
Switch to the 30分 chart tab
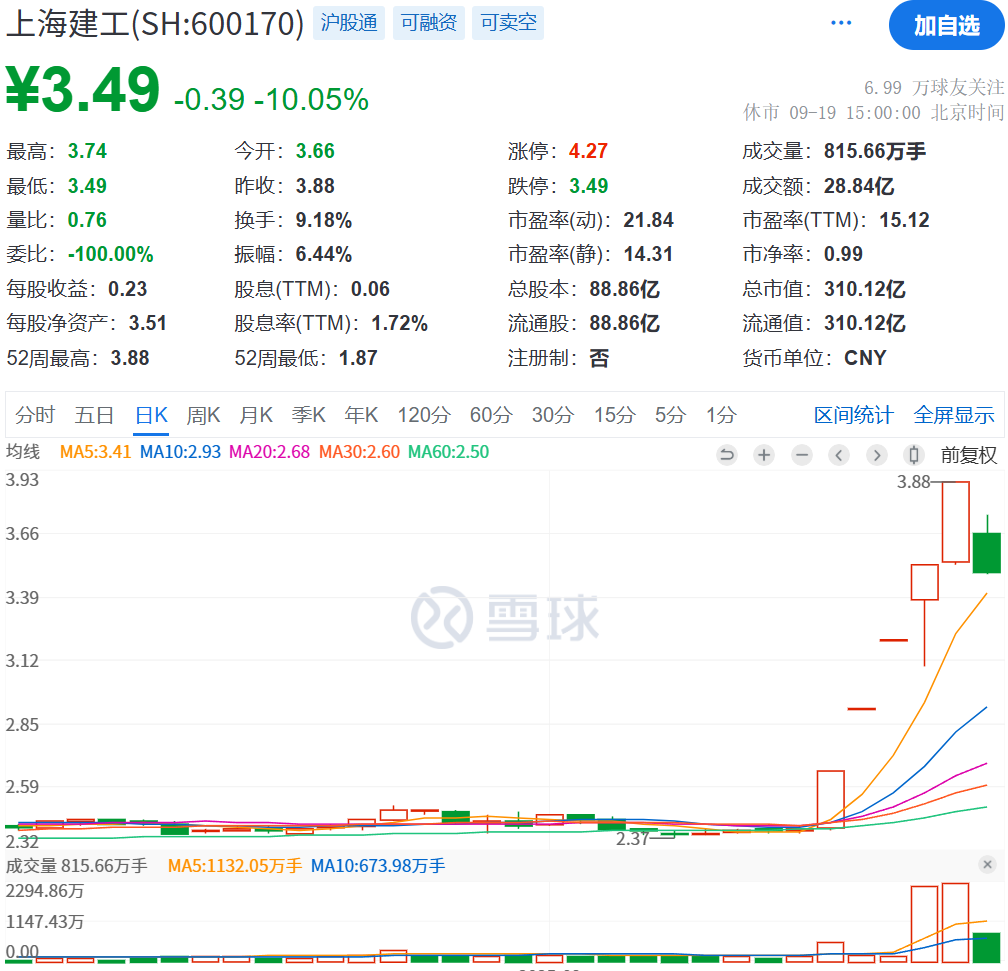pyautogui.click(x=553, y=415)
